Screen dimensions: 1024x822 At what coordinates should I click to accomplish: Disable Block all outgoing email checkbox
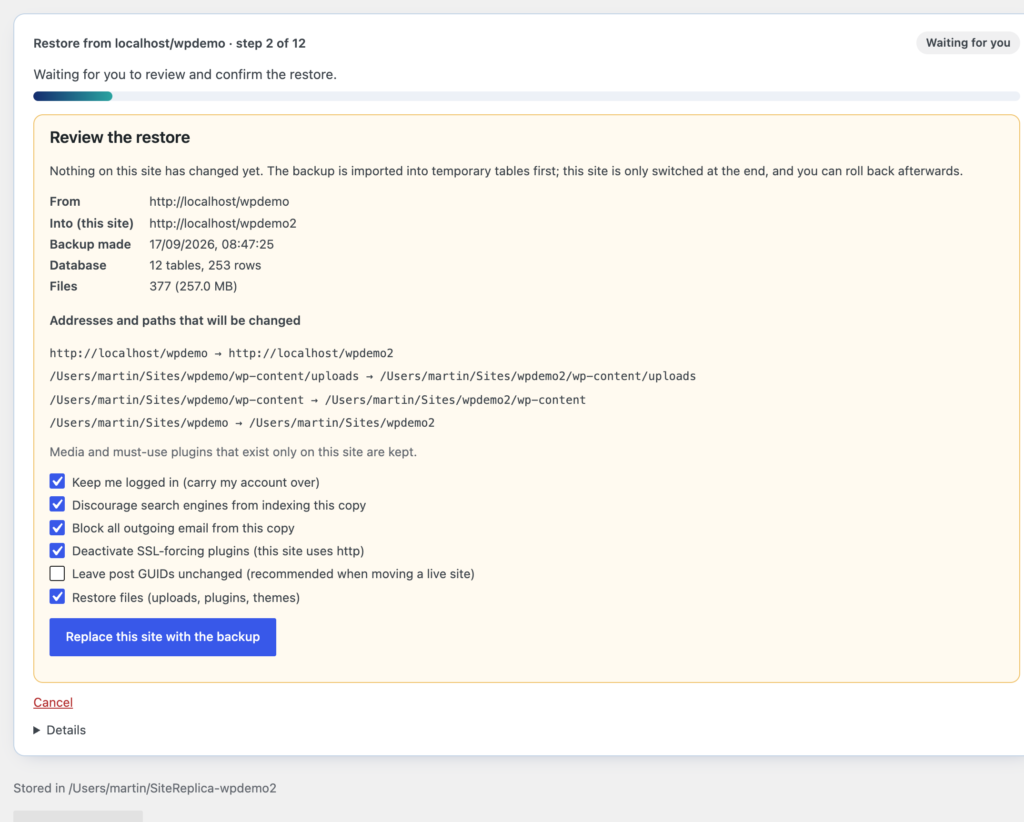(x=57, y=528)
